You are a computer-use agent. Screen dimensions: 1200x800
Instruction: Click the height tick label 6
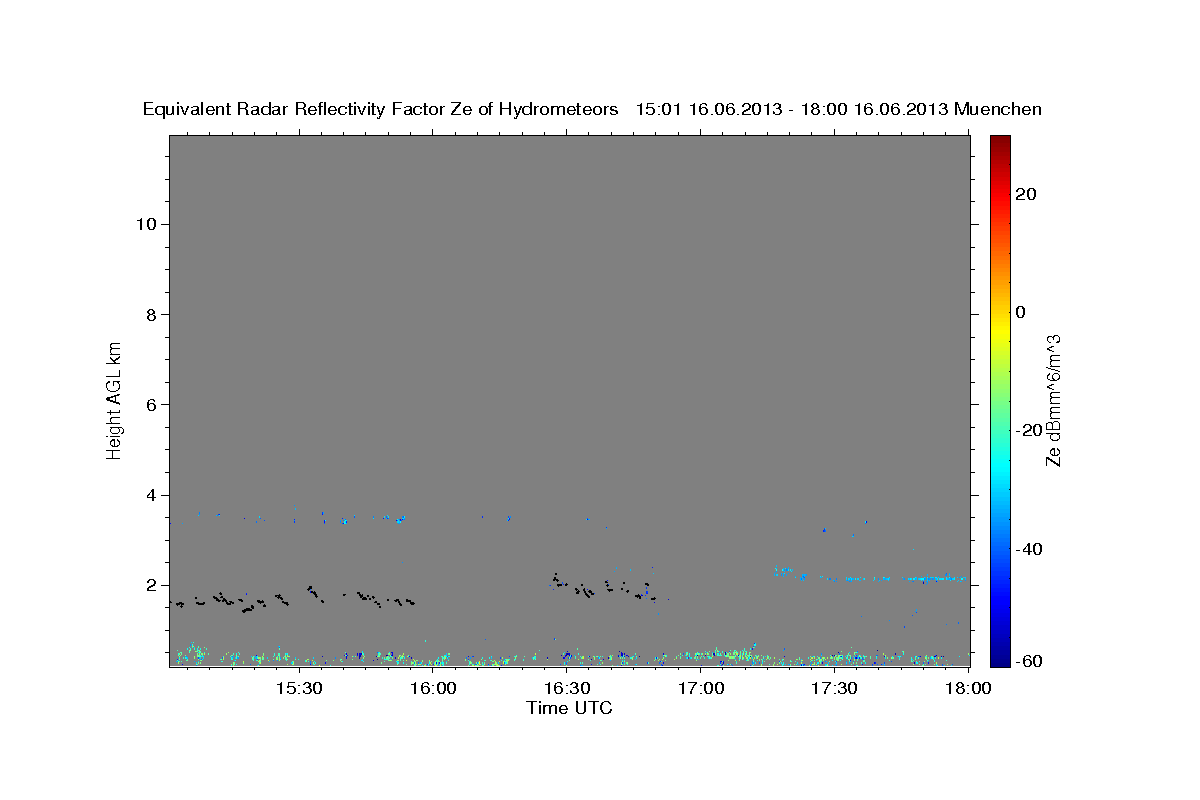152,404
